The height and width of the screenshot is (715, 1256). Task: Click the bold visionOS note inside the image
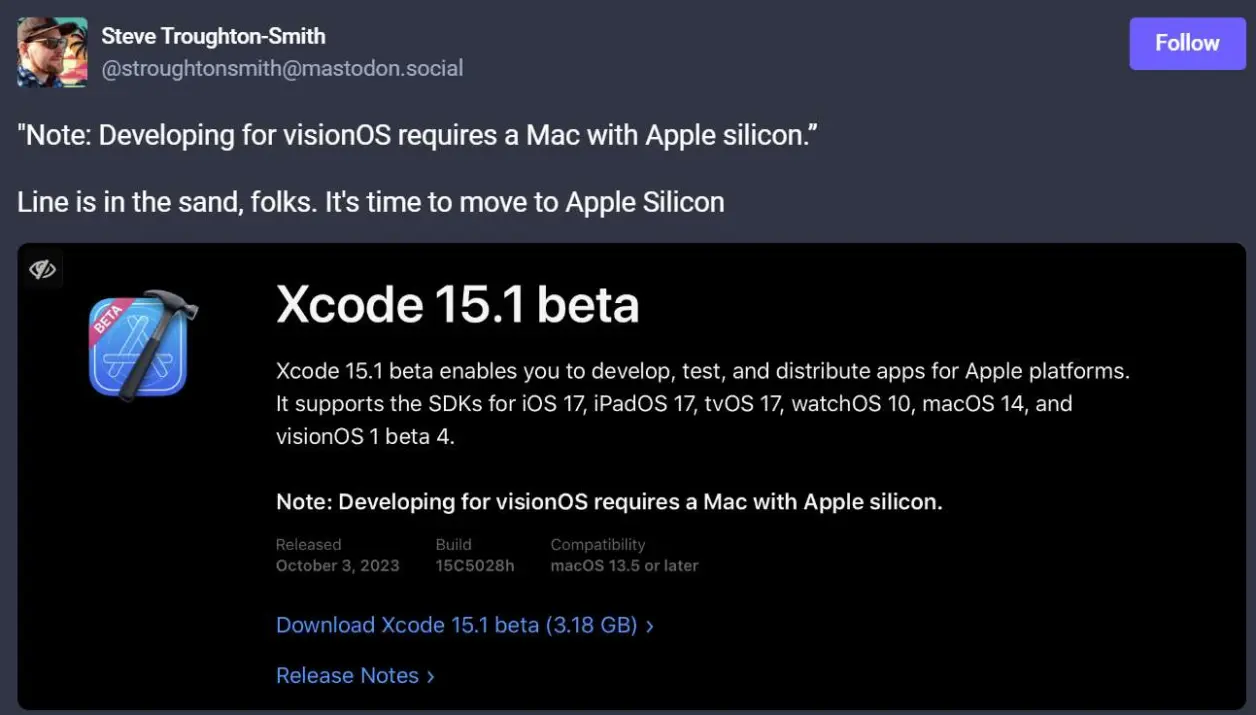click(x=608, y=502)
